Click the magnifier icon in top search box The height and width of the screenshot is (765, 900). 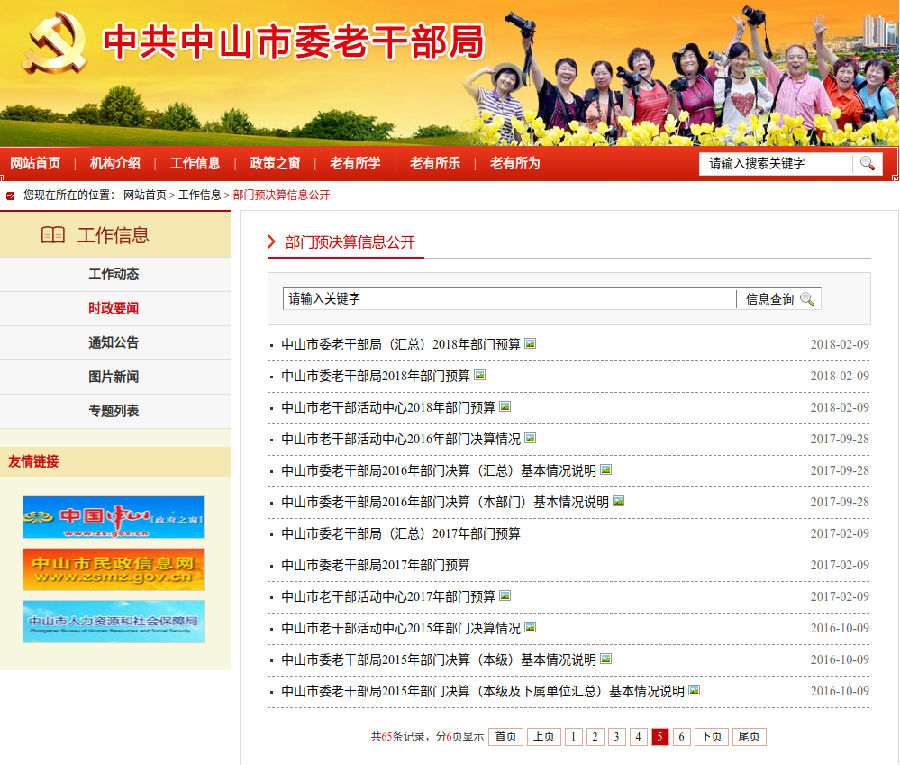pyautogui.click(x=867, y=163)
